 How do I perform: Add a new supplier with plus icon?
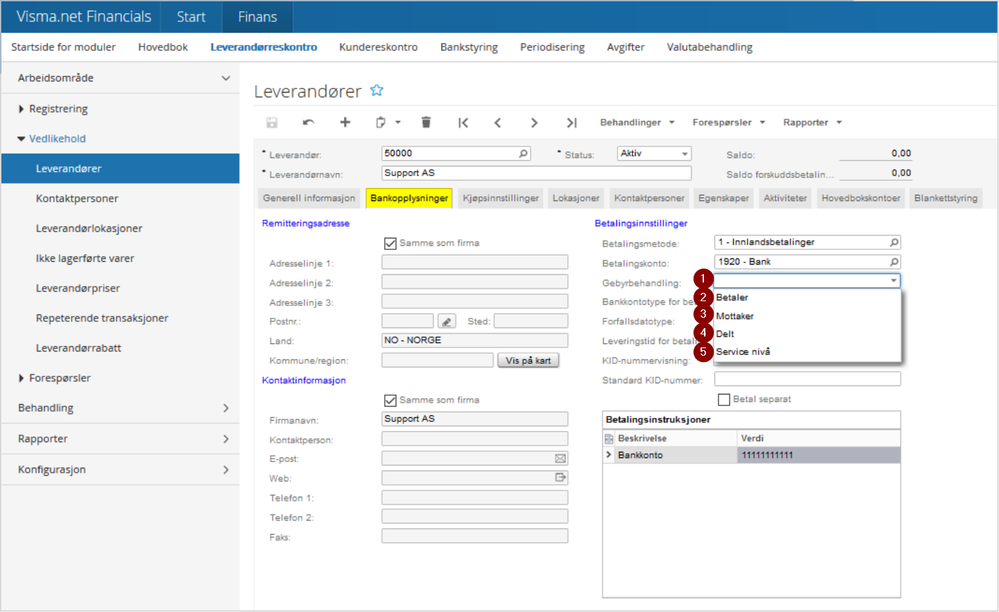[345, 122]
